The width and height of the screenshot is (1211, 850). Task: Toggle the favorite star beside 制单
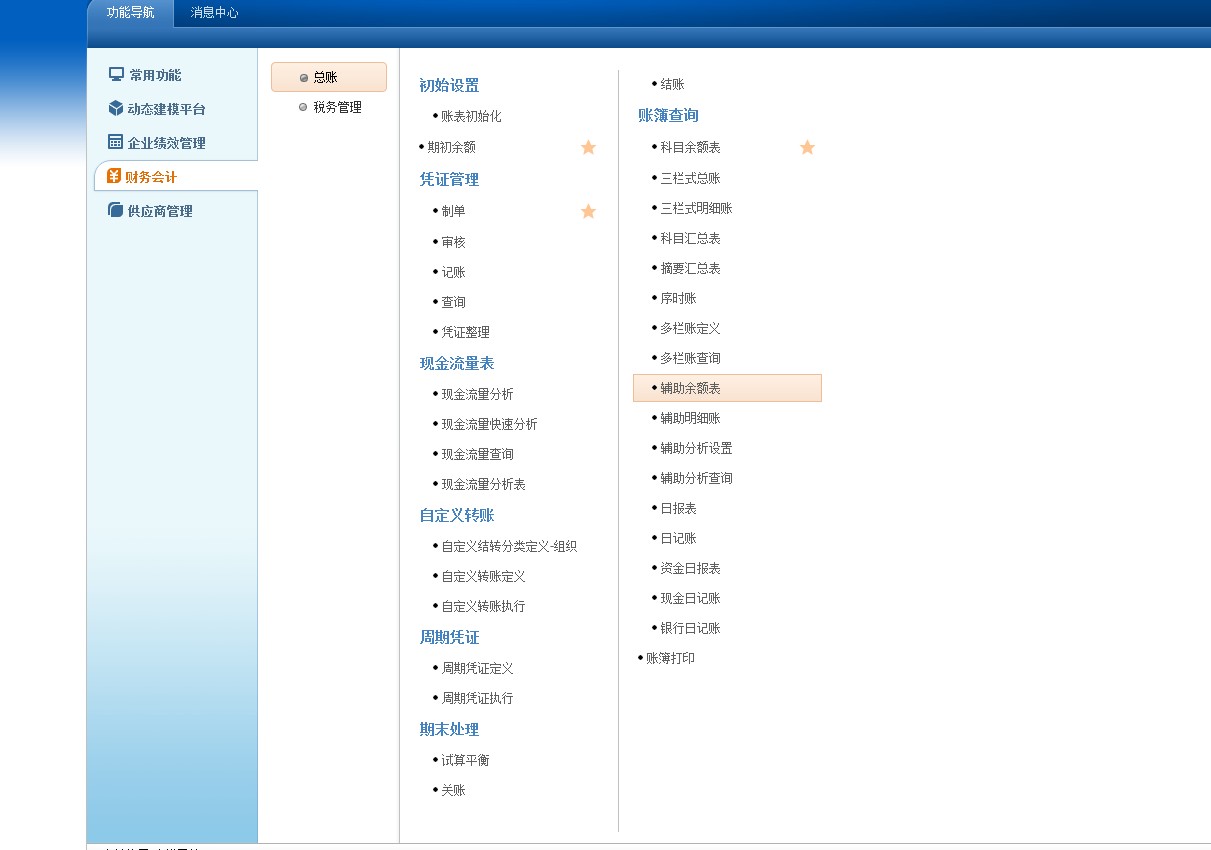588,211
